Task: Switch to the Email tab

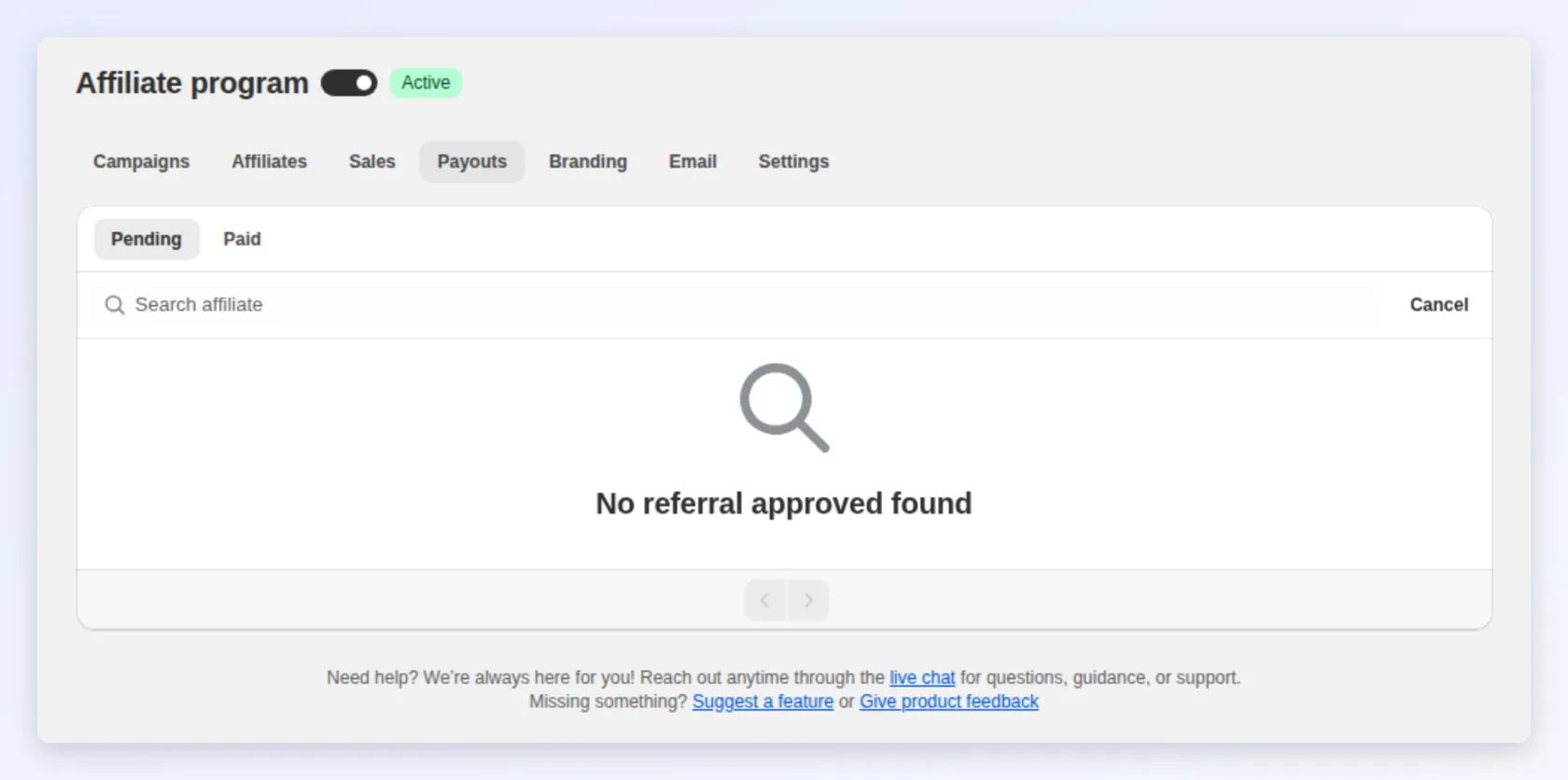Action: 693,161
